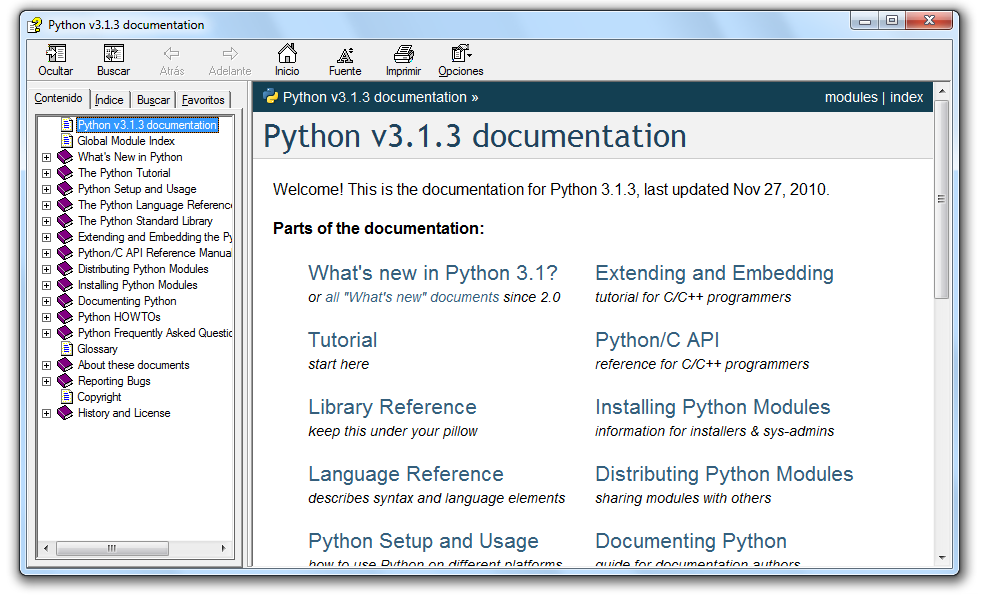Screen dimensions: 981x596
Task: Print page with Imprimir icon
Action: coord(403,54)
